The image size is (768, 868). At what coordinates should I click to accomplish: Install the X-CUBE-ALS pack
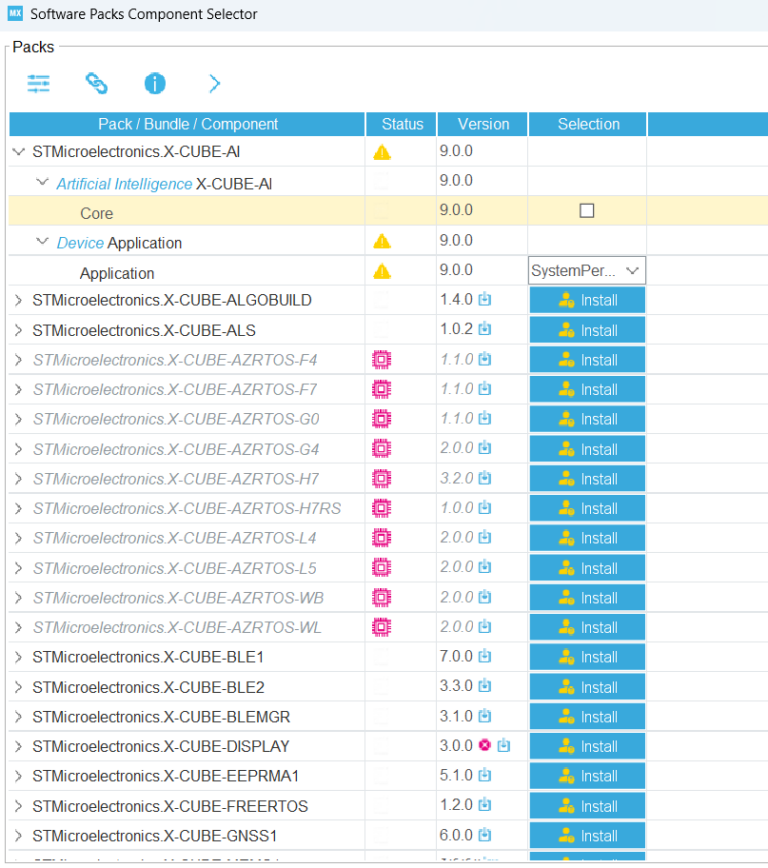[x=587, y=330]
